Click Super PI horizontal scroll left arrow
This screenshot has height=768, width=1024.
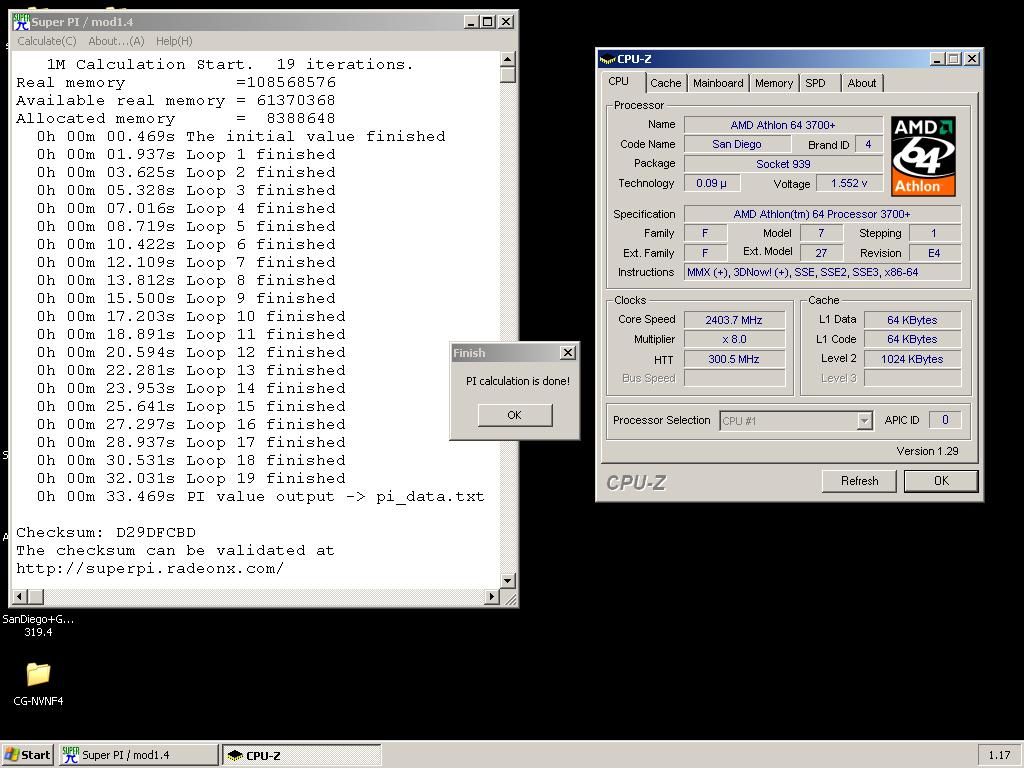pos(20,596)
